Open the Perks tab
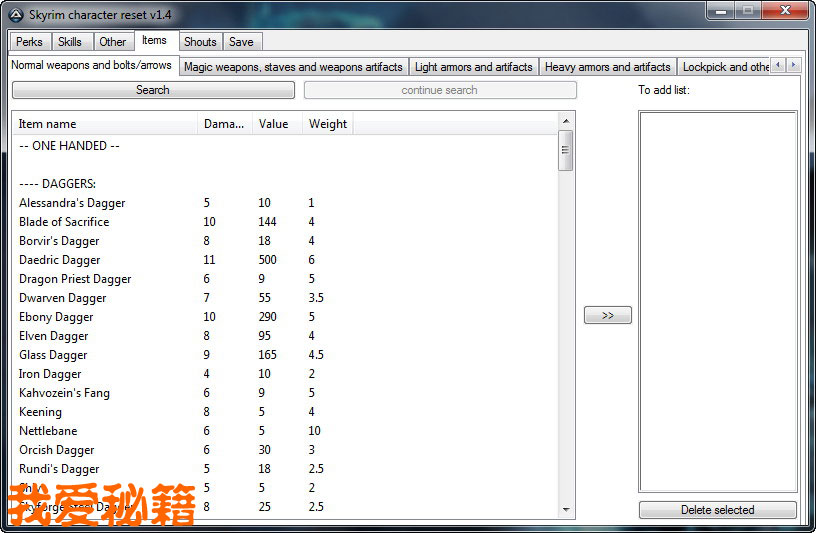Screen dimensions: 816x533 pos(29,42)
